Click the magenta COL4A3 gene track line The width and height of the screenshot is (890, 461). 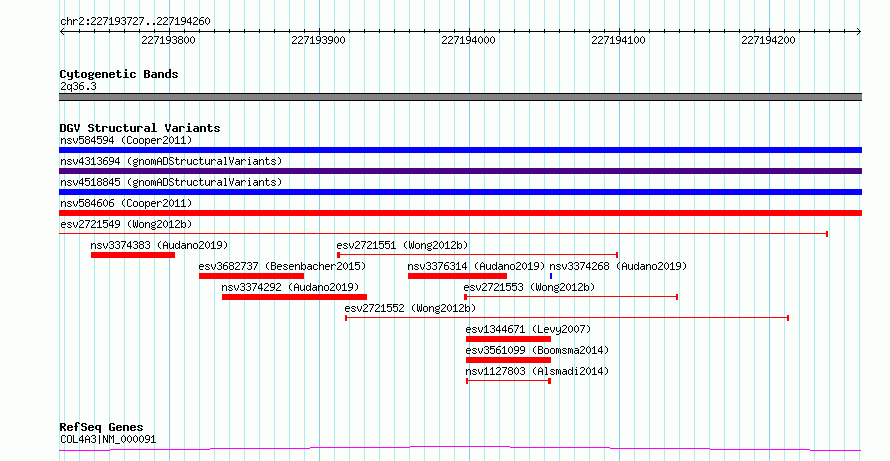460,449
